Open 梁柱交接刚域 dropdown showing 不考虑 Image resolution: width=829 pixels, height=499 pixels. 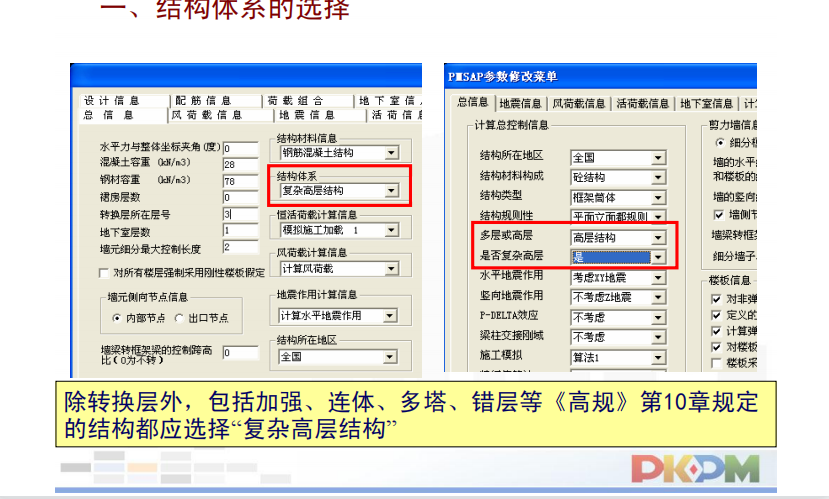point(618,337)
